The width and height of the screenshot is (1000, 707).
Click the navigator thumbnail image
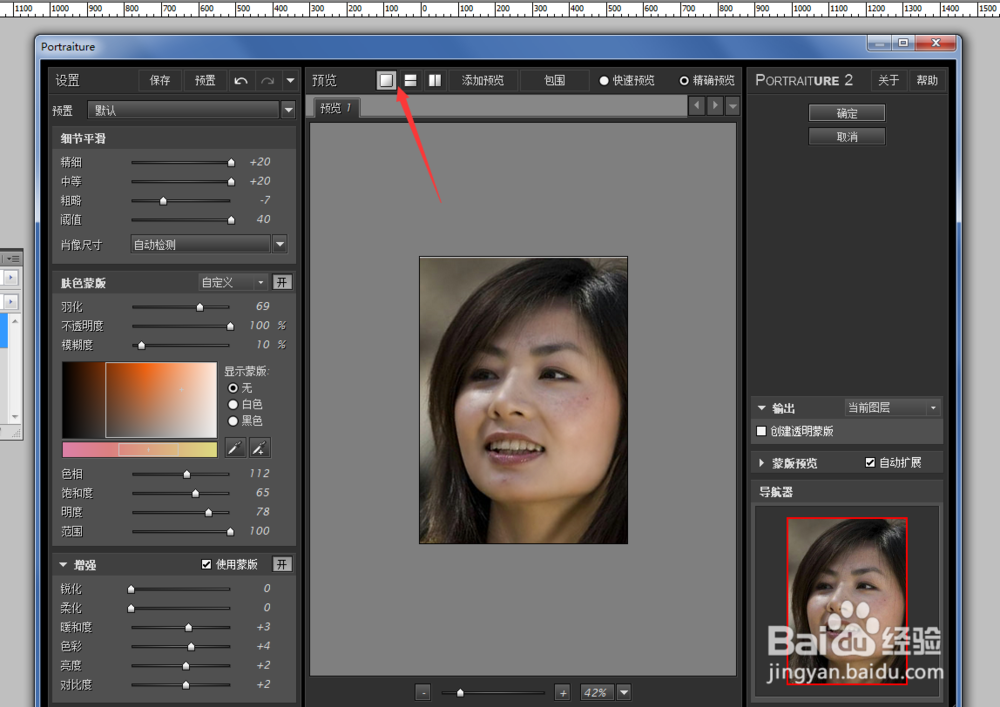[x=847, y=601]
